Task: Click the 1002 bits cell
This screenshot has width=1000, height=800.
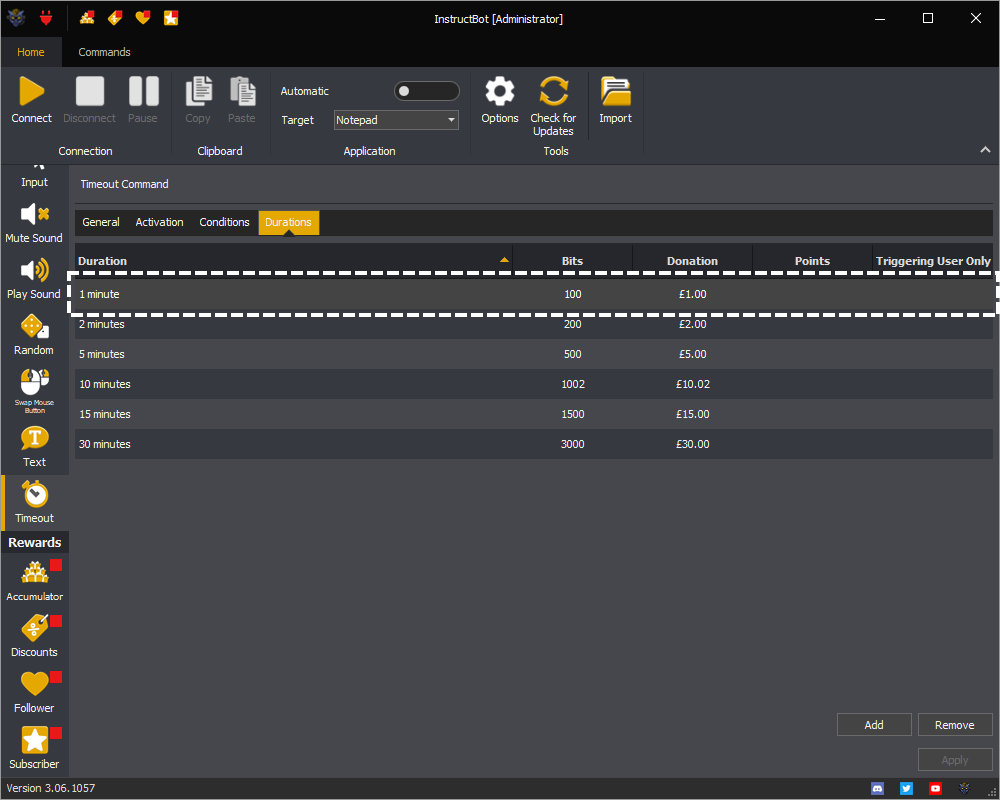Action: 572,384
